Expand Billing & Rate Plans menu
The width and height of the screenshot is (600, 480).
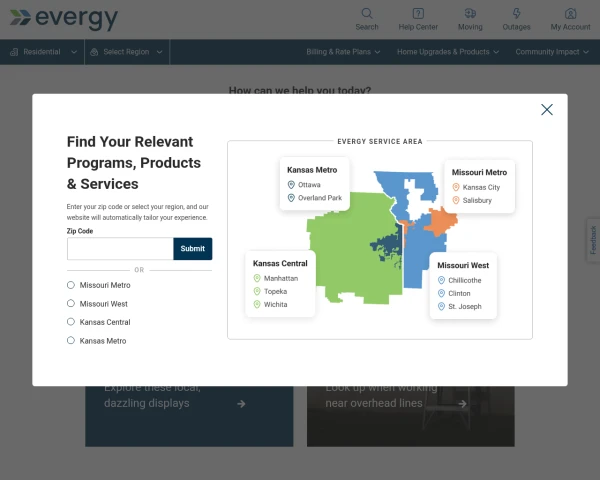pos(343,52)
